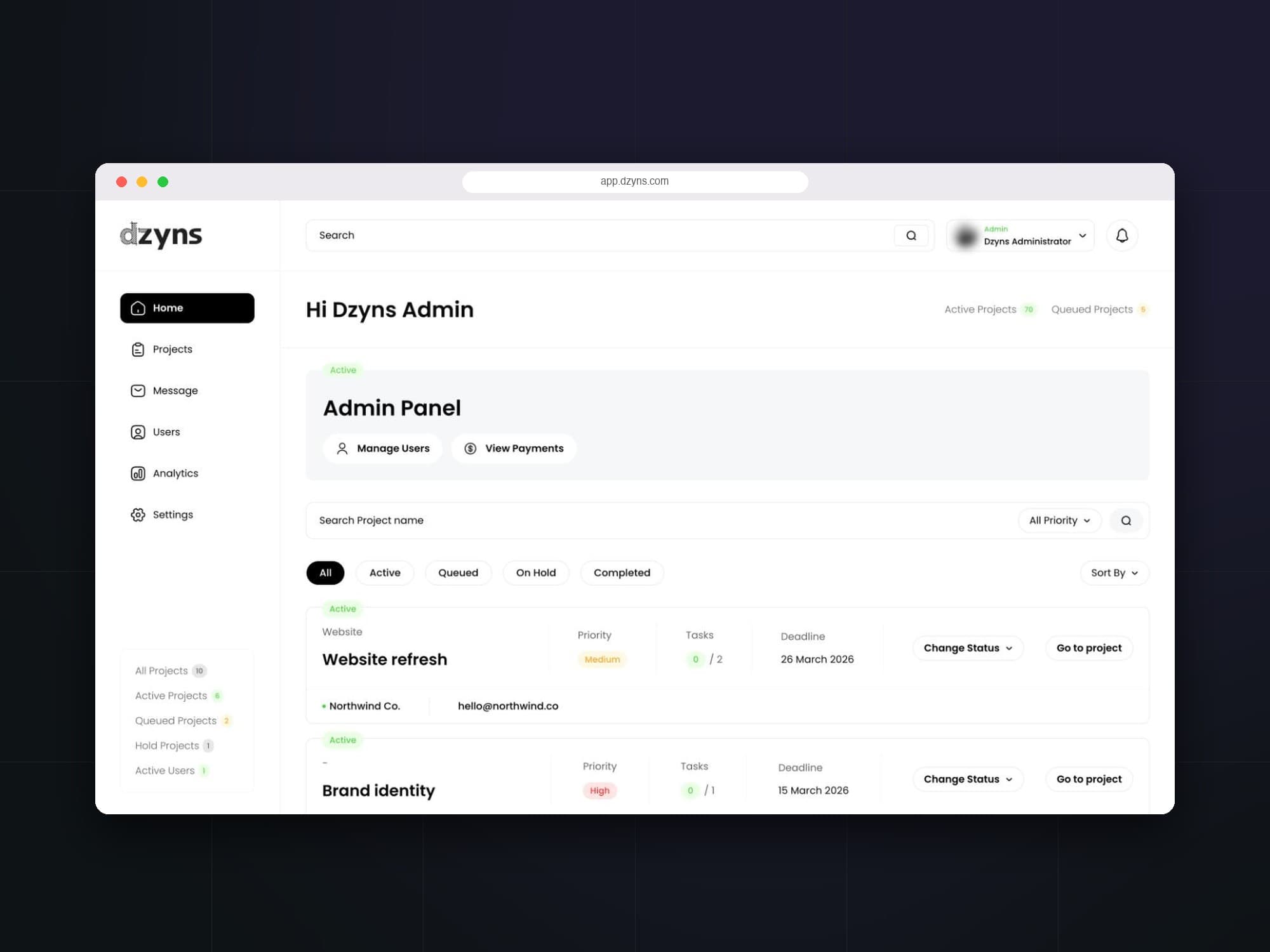Viewport: 1270px width, 952px height.
Task: Open the Sort By dropdown
Action: pos(1114,573)
